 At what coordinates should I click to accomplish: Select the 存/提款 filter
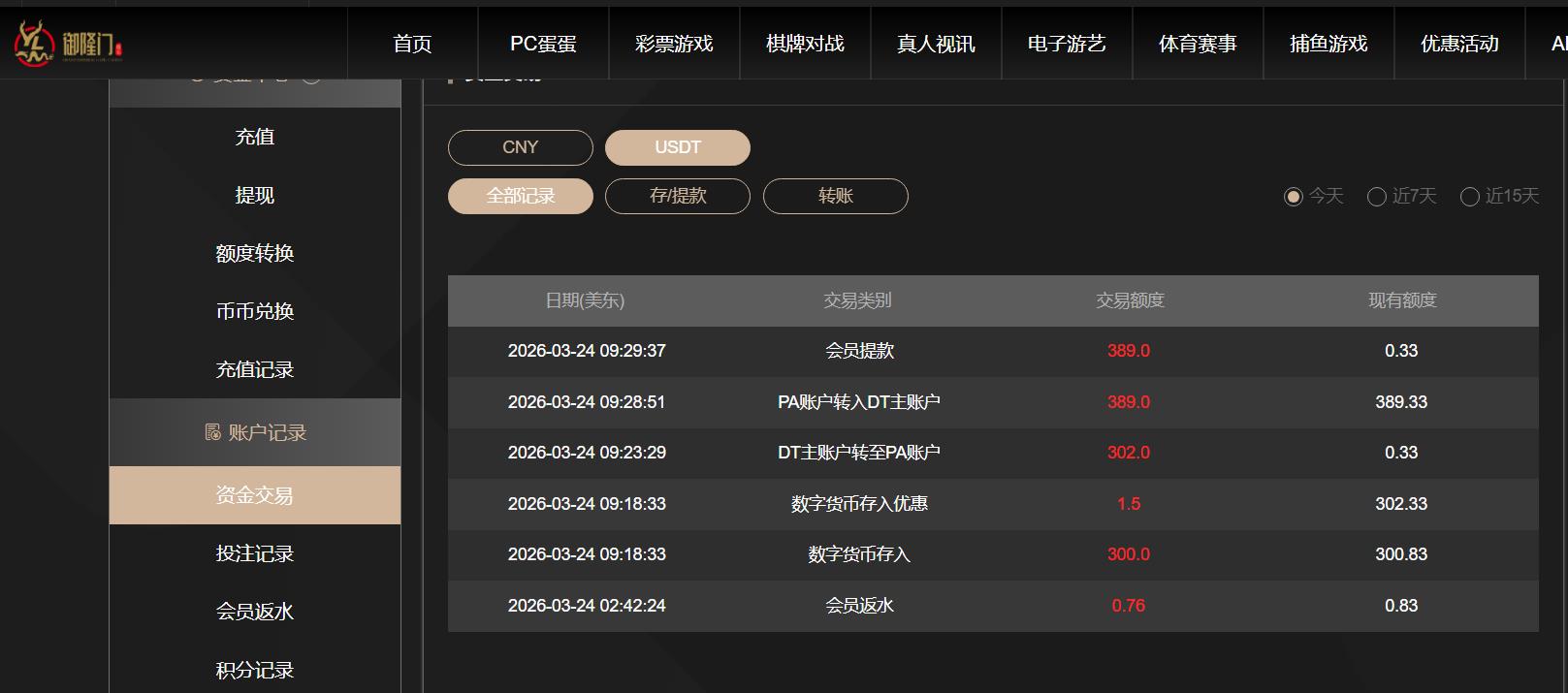(677, 196)
